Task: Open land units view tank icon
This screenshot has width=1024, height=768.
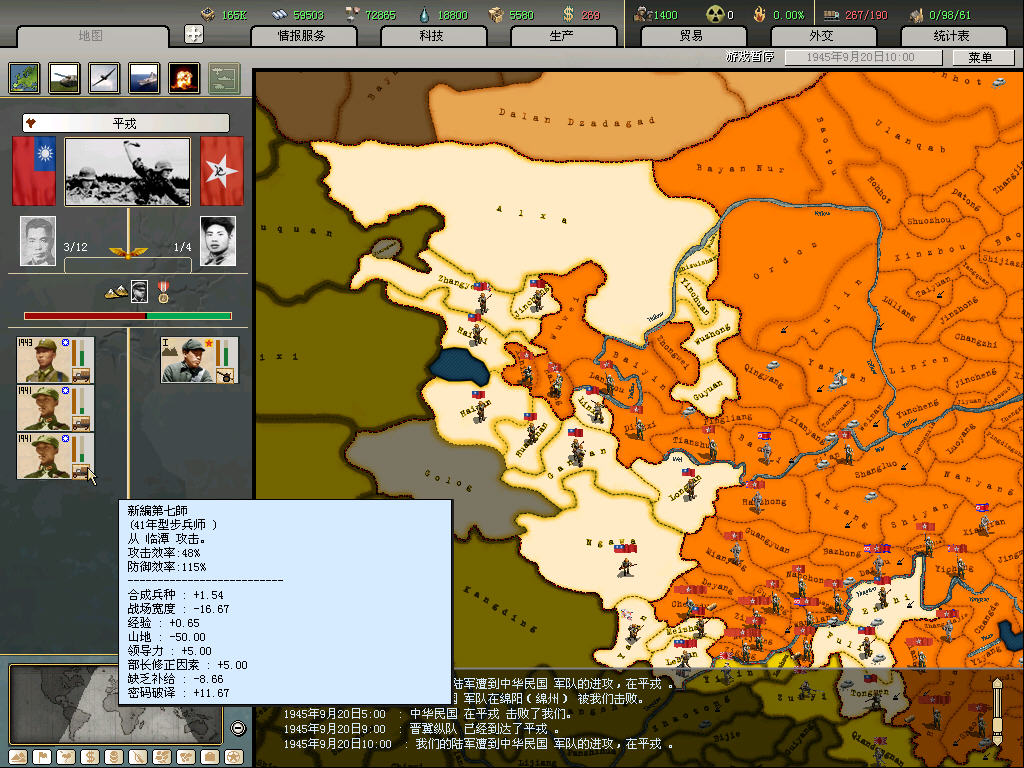Action: (x=64, y=78)
